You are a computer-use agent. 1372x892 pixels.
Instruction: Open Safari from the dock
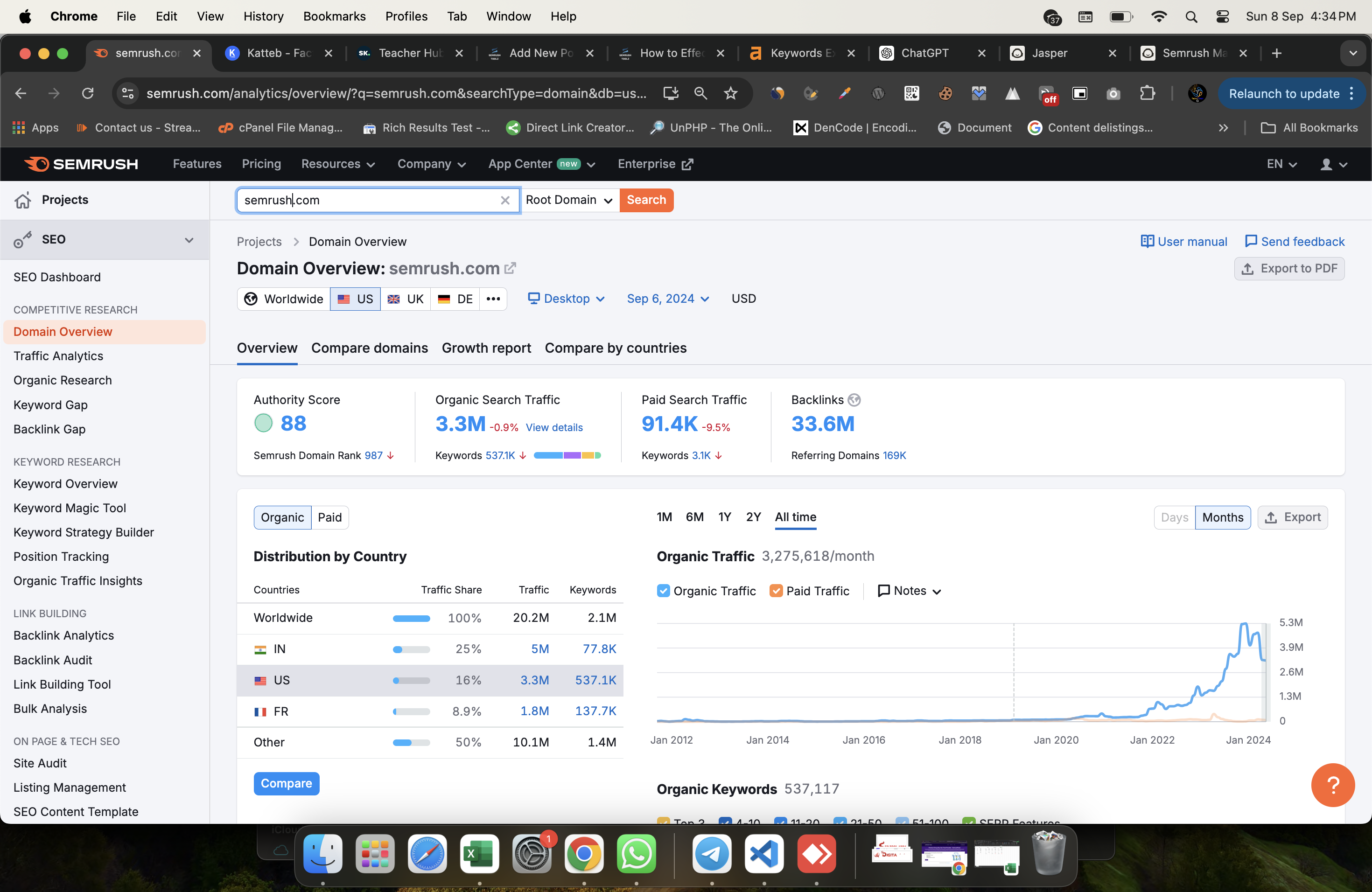click(x=427, y=854)
